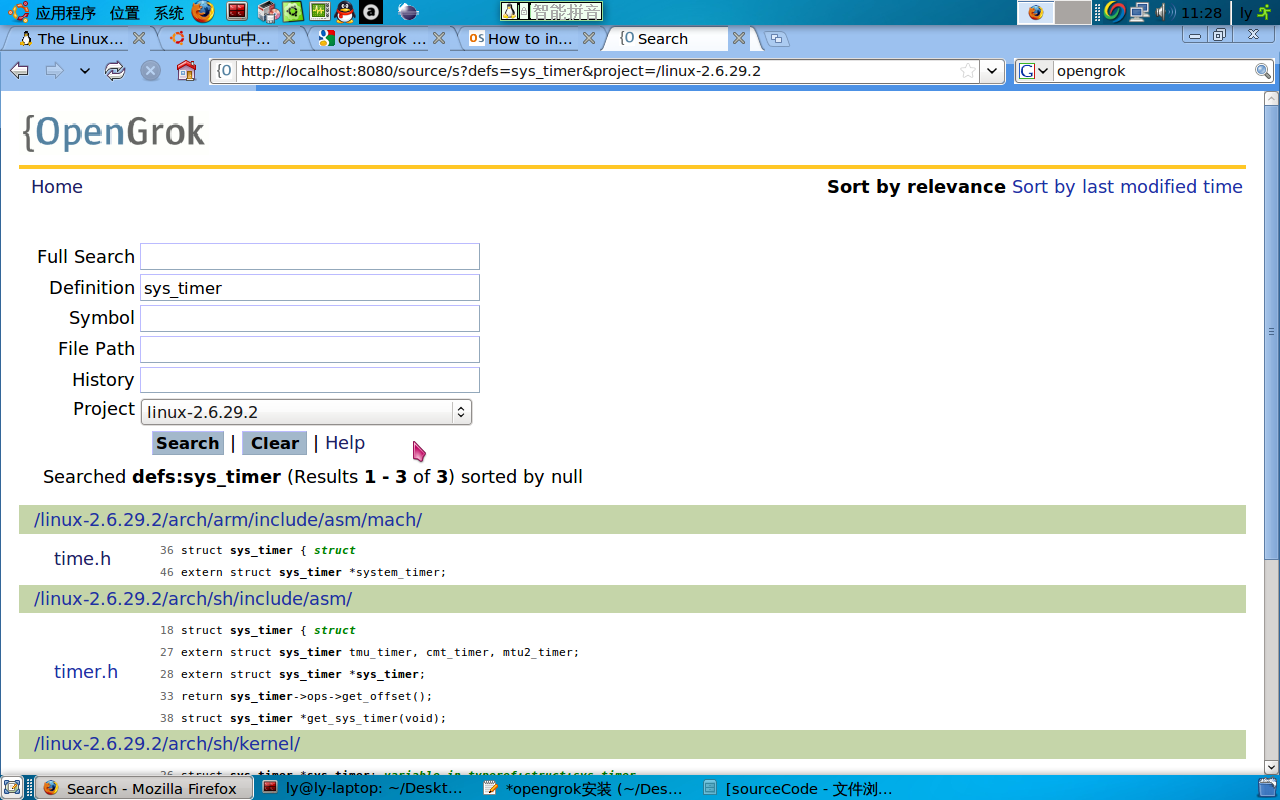This screenshot has height=800, width=1280.
Task: Open the 应用程序 menu
Action: coord(65,12)
